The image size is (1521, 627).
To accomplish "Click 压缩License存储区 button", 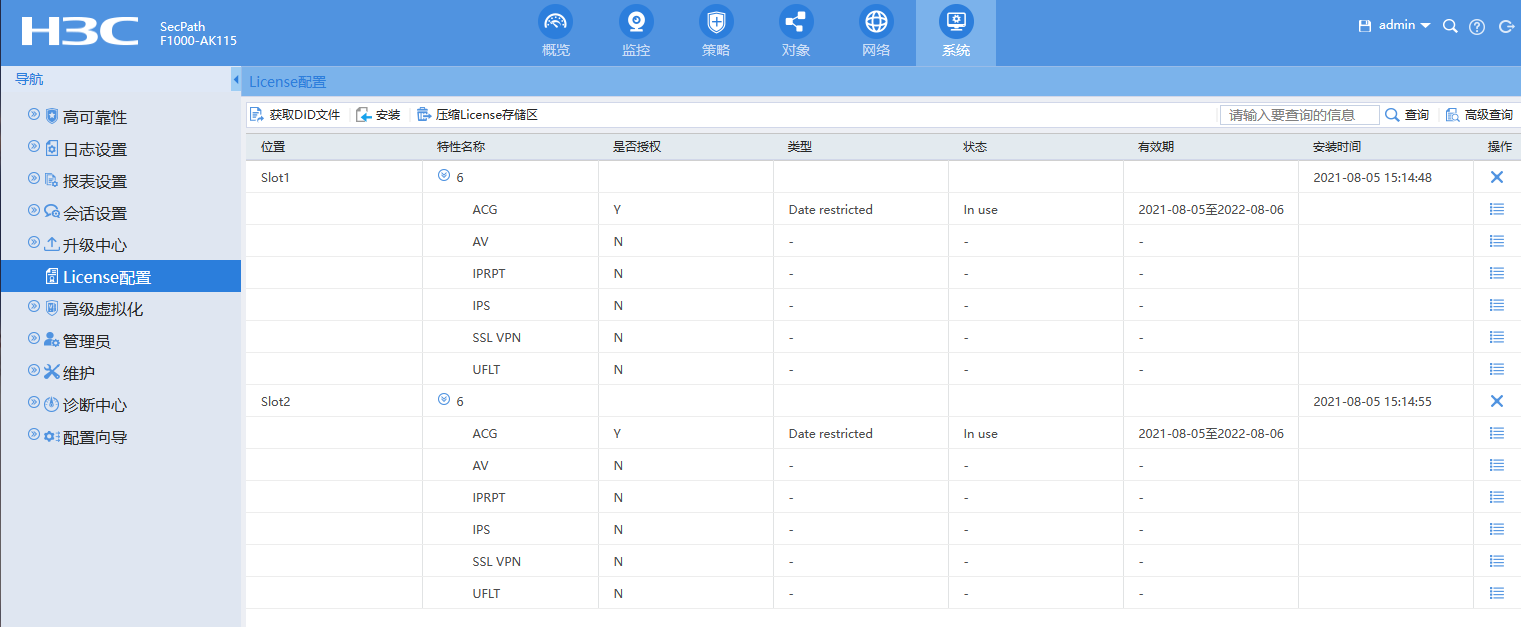I will 478,115.
